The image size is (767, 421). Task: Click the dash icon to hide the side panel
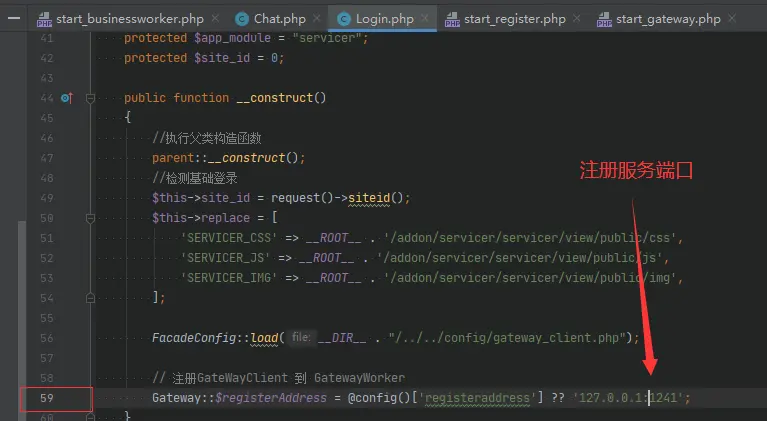[x=13, y=18]
